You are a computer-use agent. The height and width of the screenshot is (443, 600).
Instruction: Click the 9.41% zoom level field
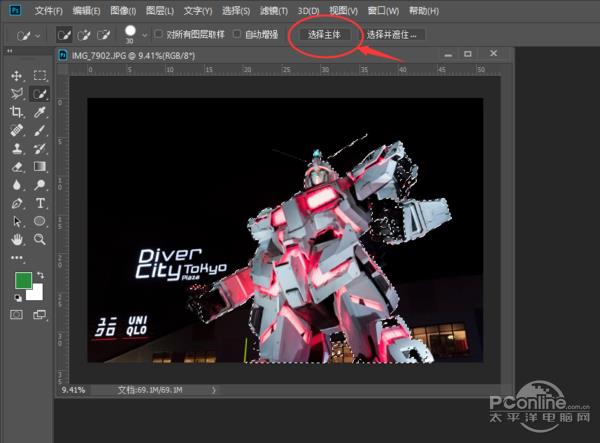click(x=73, y=390)
